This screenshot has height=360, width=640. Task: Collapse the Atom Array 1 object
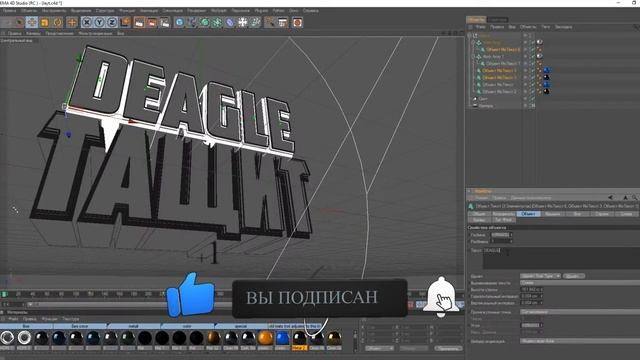[x=473, y=56]
